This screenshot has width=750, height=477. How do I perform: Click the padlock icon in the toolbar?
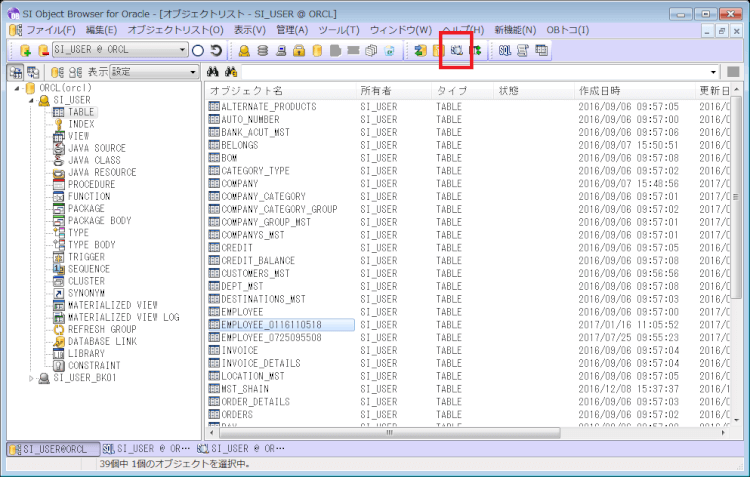point(299,50)
